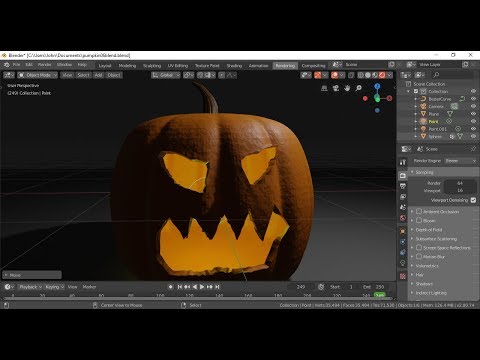Hide BezierCurve with its eye icon
The width and height of the screenshot is (480, 360).
[x=473, y=99]
